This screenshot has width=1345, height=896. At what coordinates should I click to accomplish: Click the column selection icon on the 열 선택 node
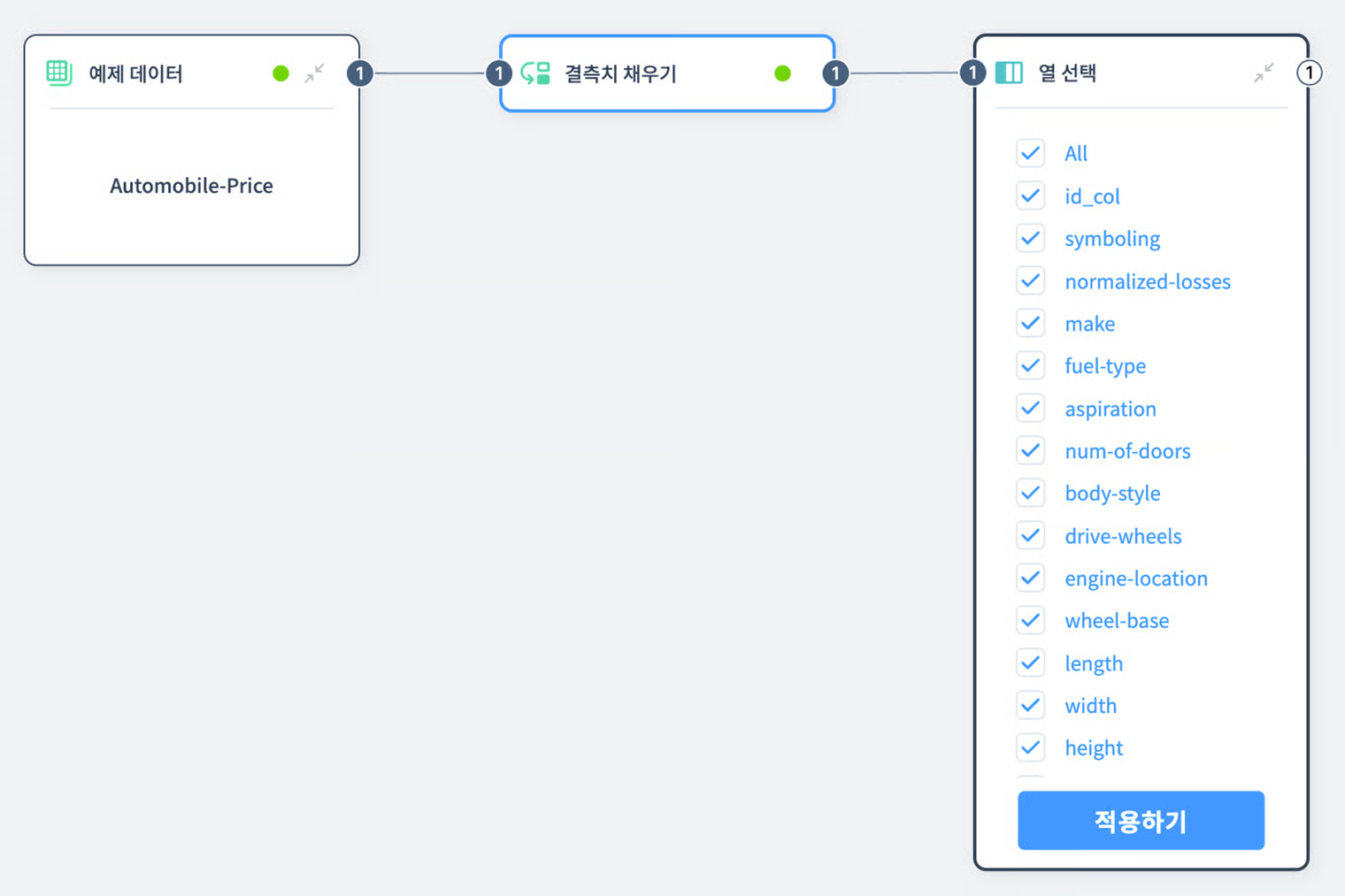[x=1010, y=73]
